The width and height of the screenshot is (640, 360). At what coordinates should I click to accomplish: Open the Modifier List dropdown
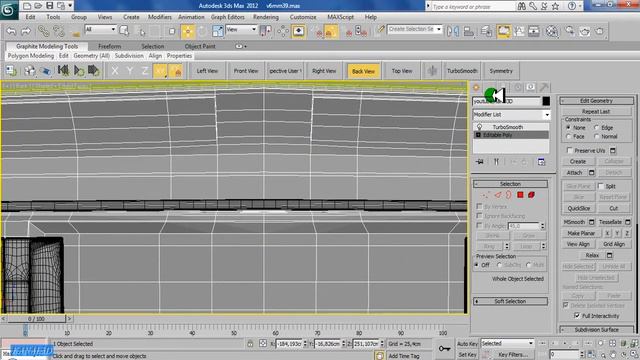(x=511, y=115)
